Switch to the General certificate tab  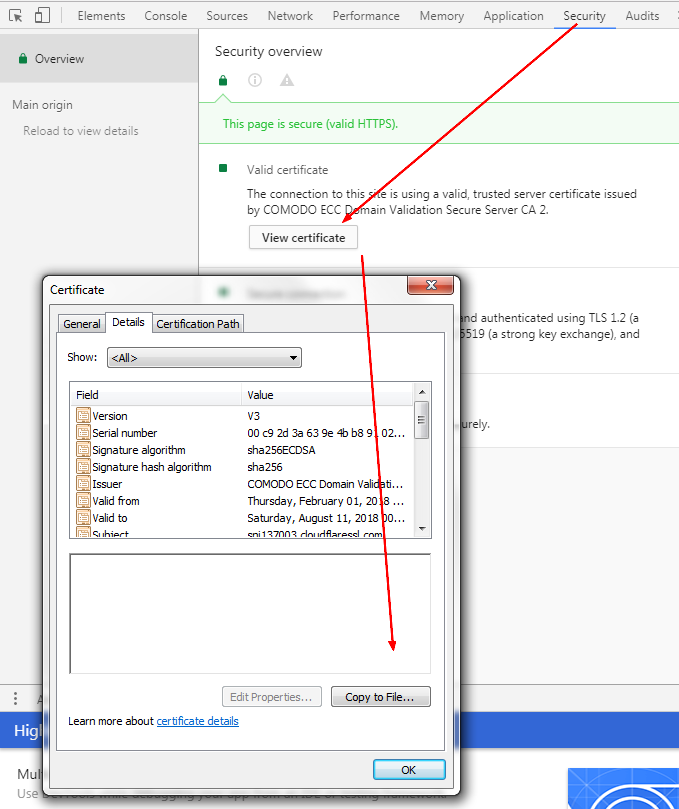[x=82, y=324]
